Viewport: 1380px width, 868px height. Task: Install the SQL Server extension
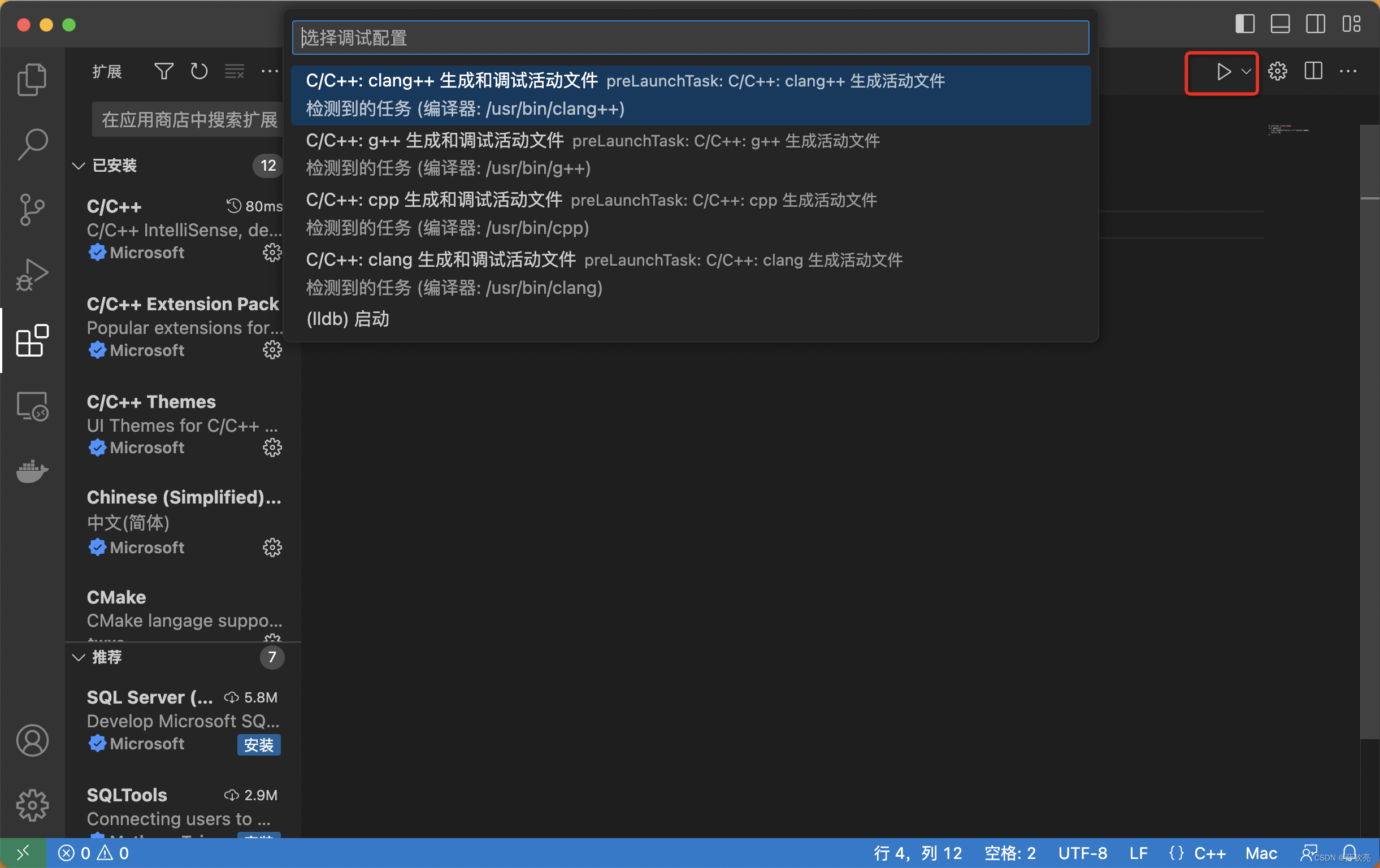[258, 745]
